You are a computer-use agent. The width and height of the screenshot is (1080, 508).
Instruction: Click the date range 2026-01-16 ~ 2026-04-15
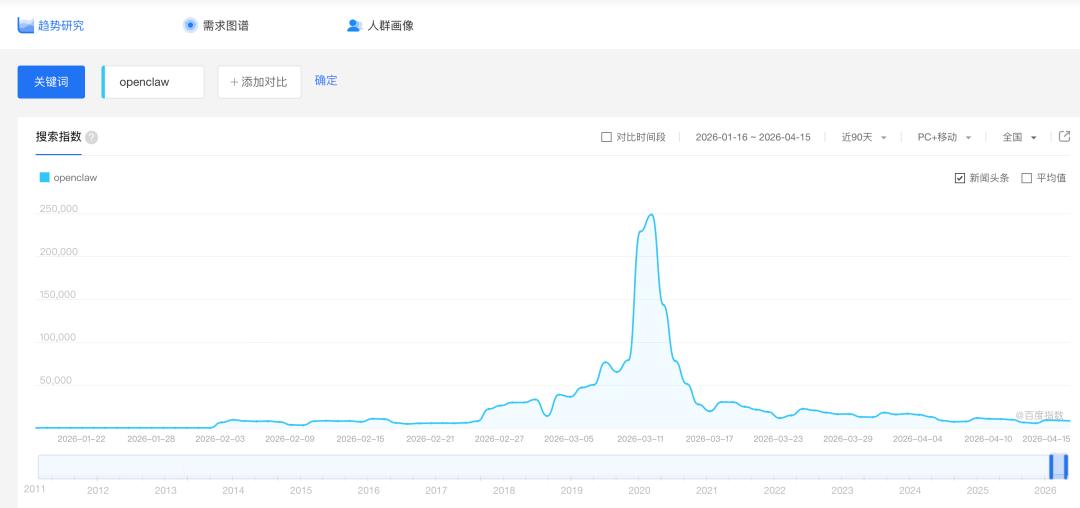(x=753, y=137)
